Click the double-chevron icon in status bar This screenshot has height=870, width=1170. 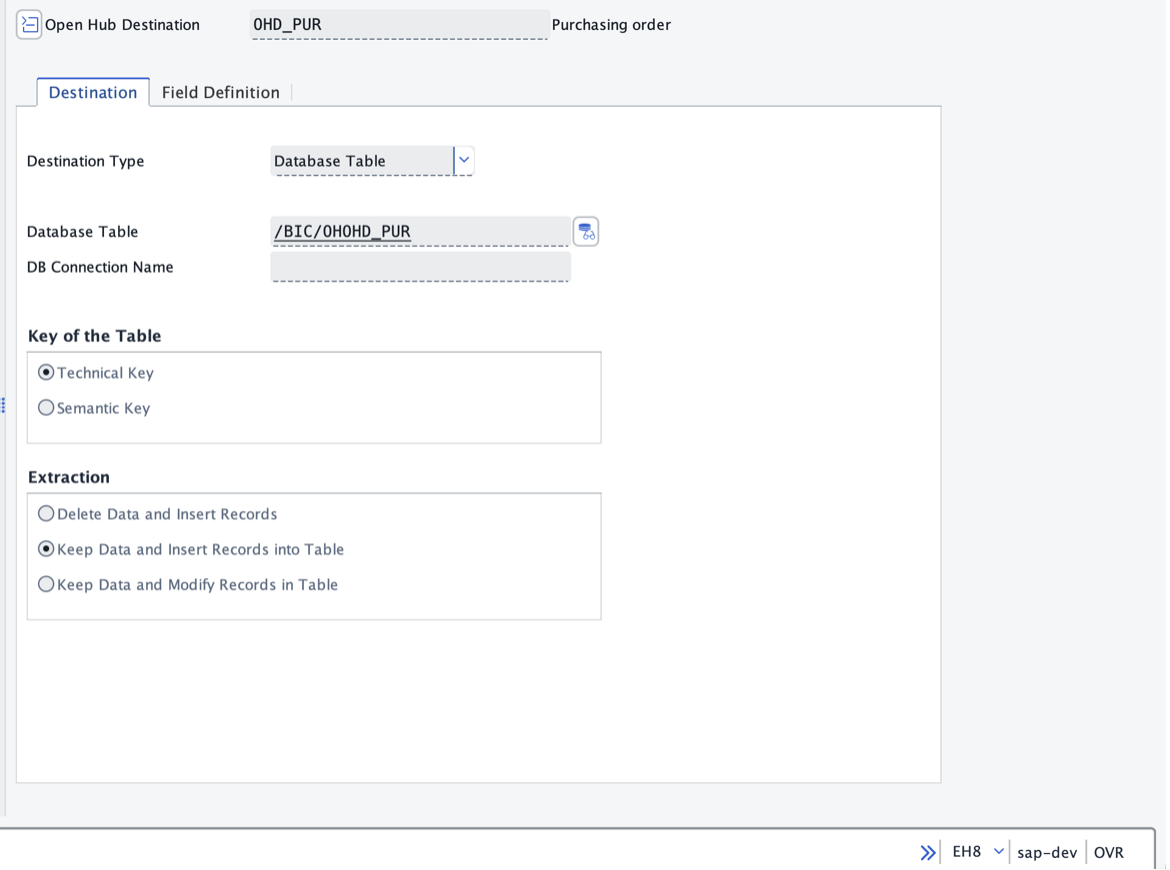(927, 852)
